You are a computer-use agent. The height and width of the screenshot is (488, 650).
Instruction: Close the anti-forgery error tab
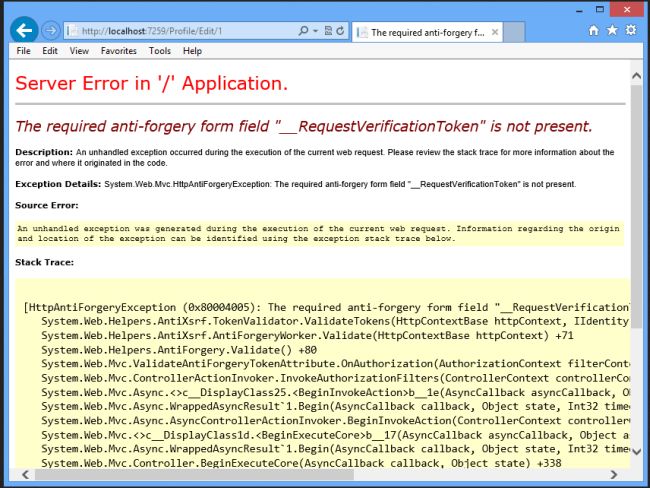click(495, 32)
